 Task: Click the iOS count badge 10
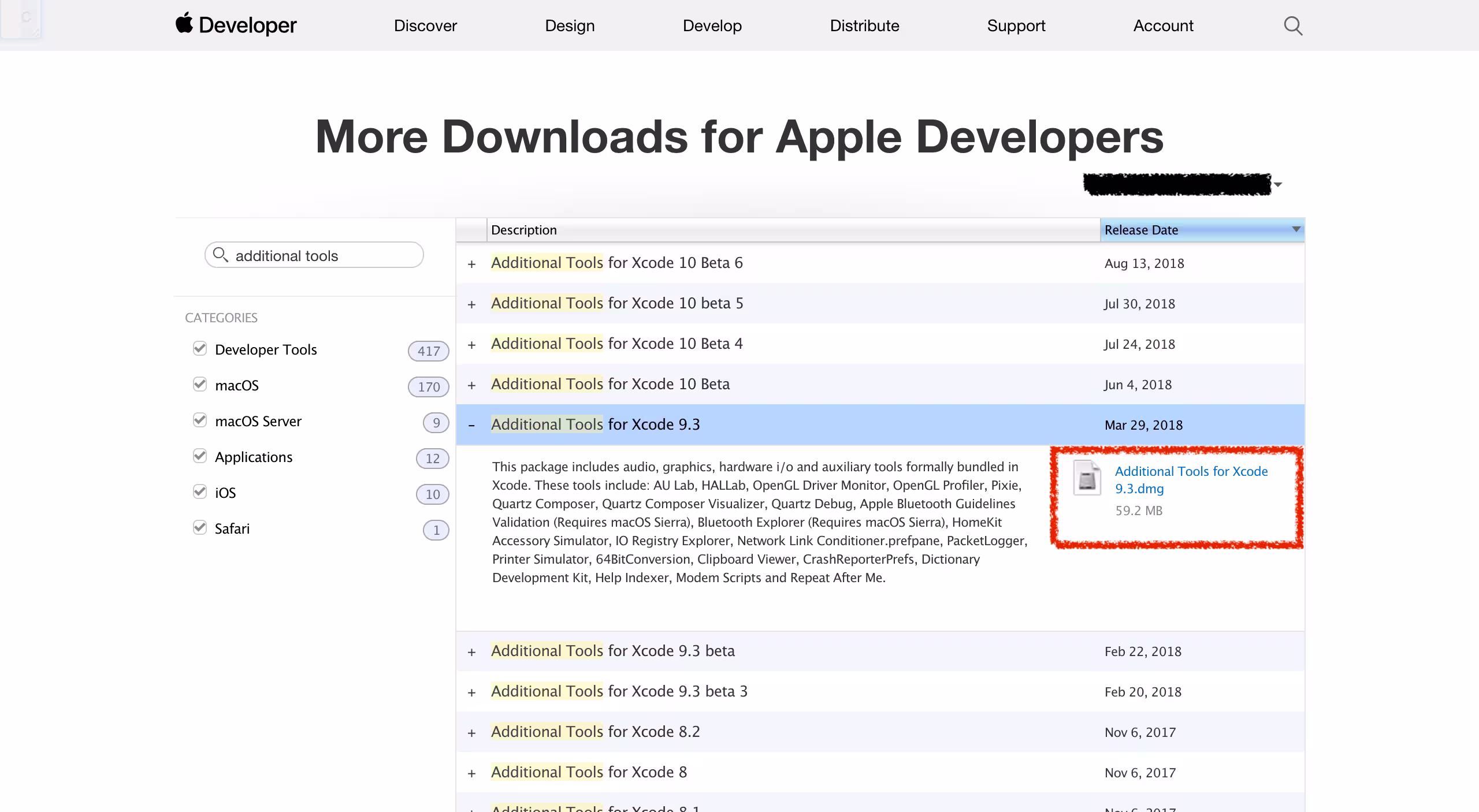(433, 494)
